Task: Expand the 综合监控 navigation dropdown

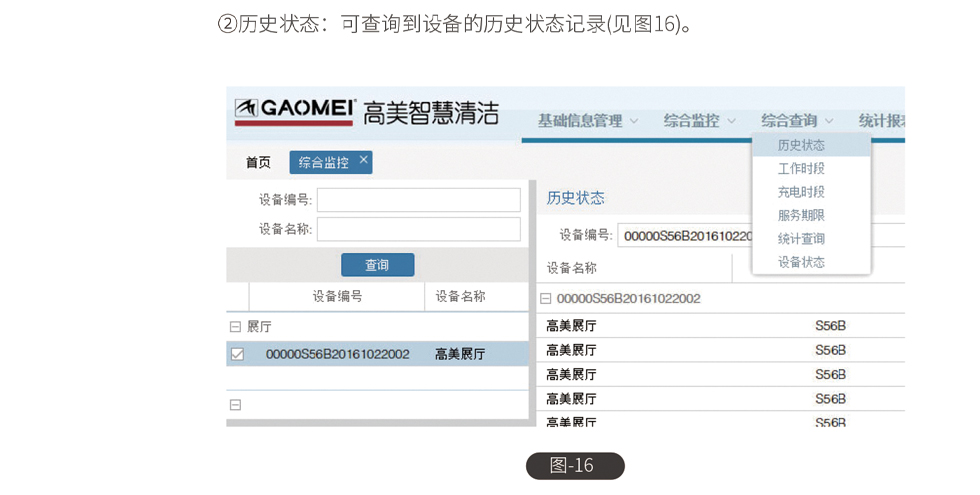Action: tap(699, 121)
